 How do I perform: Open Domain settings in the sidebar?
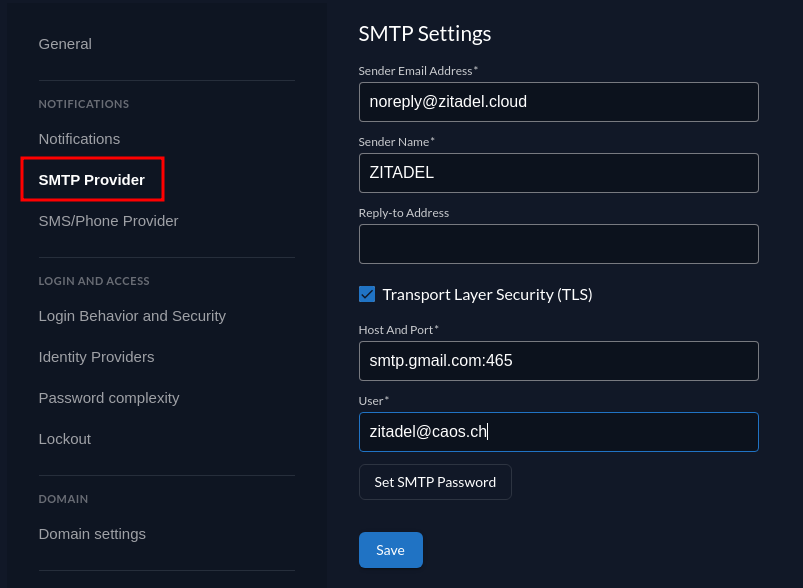tap(92, 534)
